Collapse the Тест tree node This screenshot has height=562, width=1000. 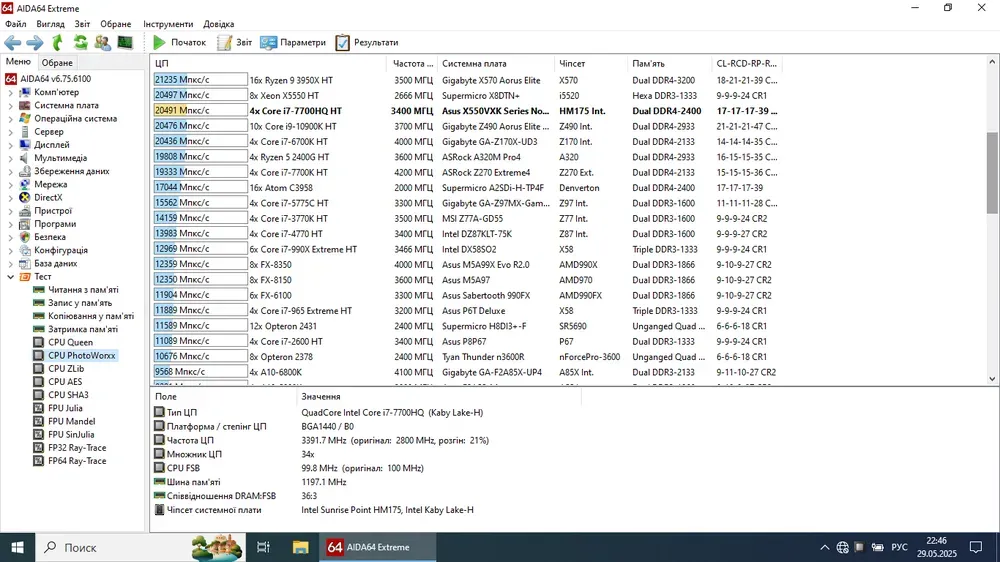pyautogui.click(x=11, y=276)
